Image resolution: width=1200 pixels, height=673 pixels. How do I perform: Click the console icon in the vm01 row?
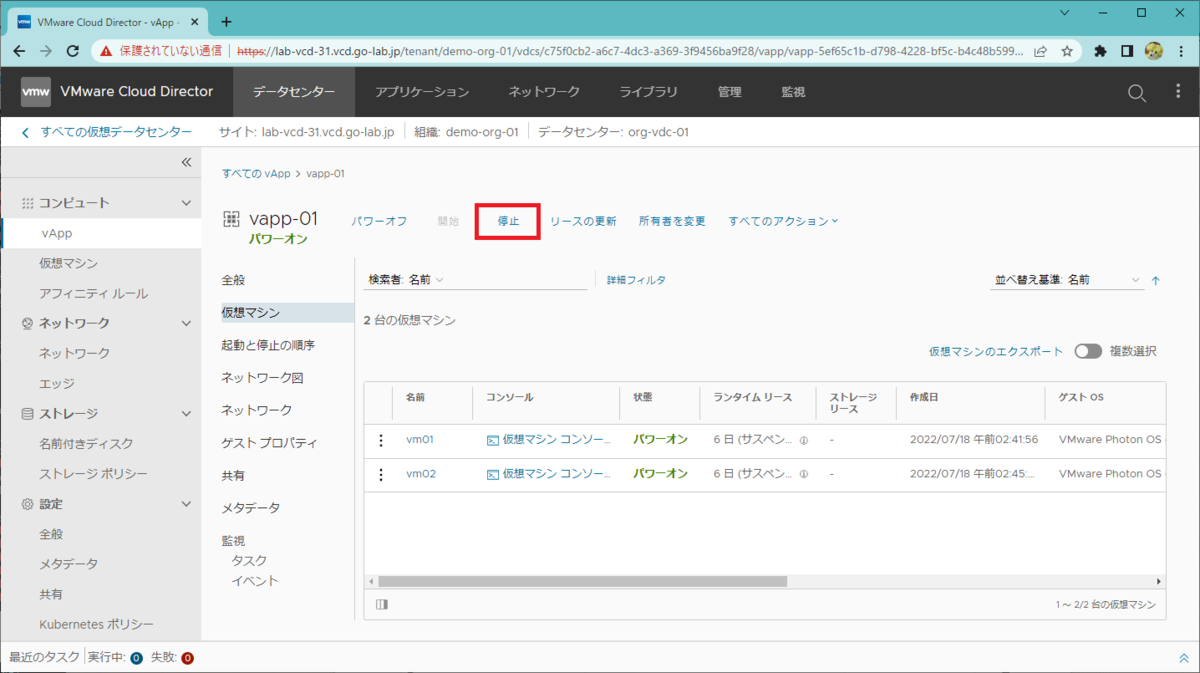pos(492,440)
